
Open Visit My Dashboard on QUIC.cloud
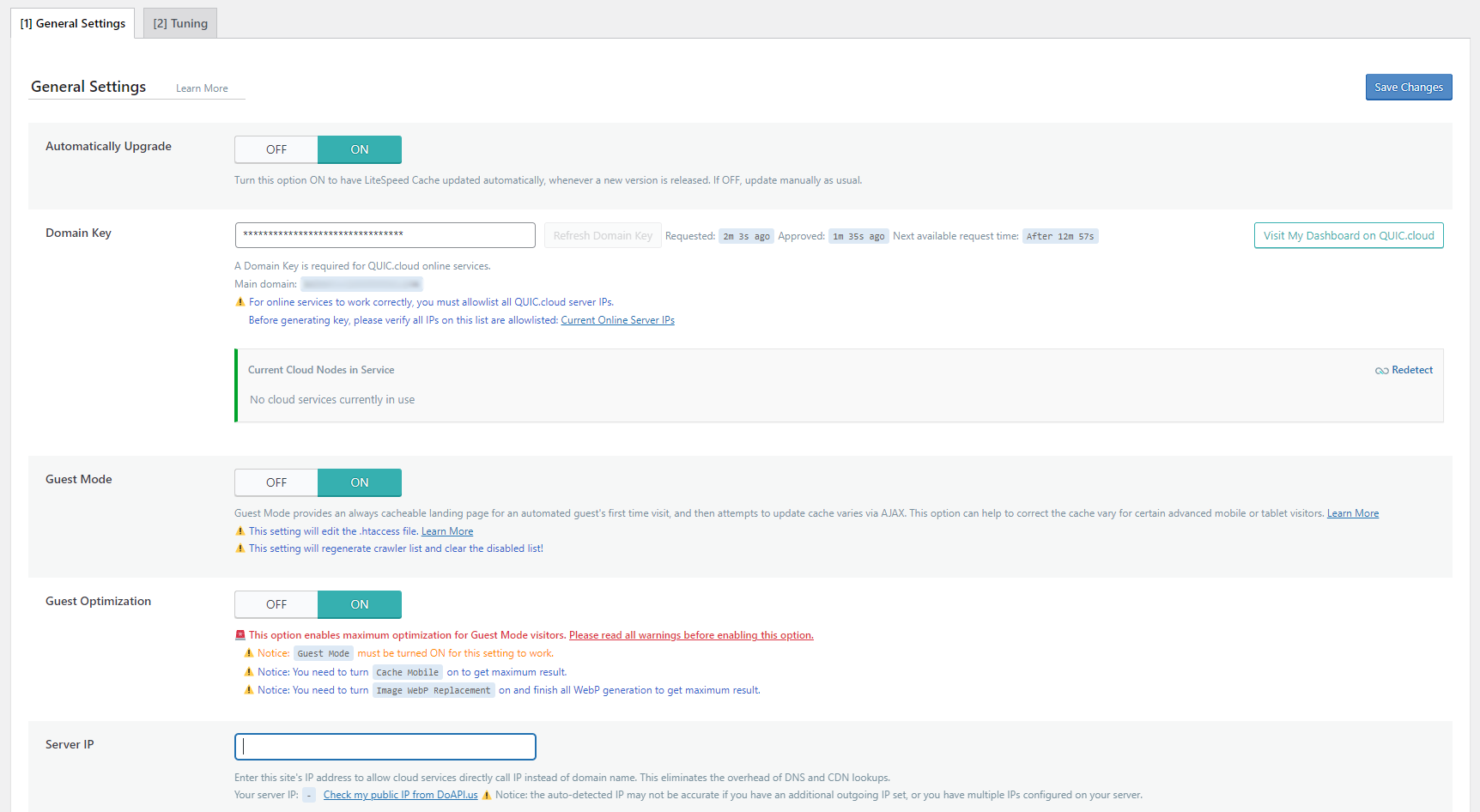(1349, 234)
